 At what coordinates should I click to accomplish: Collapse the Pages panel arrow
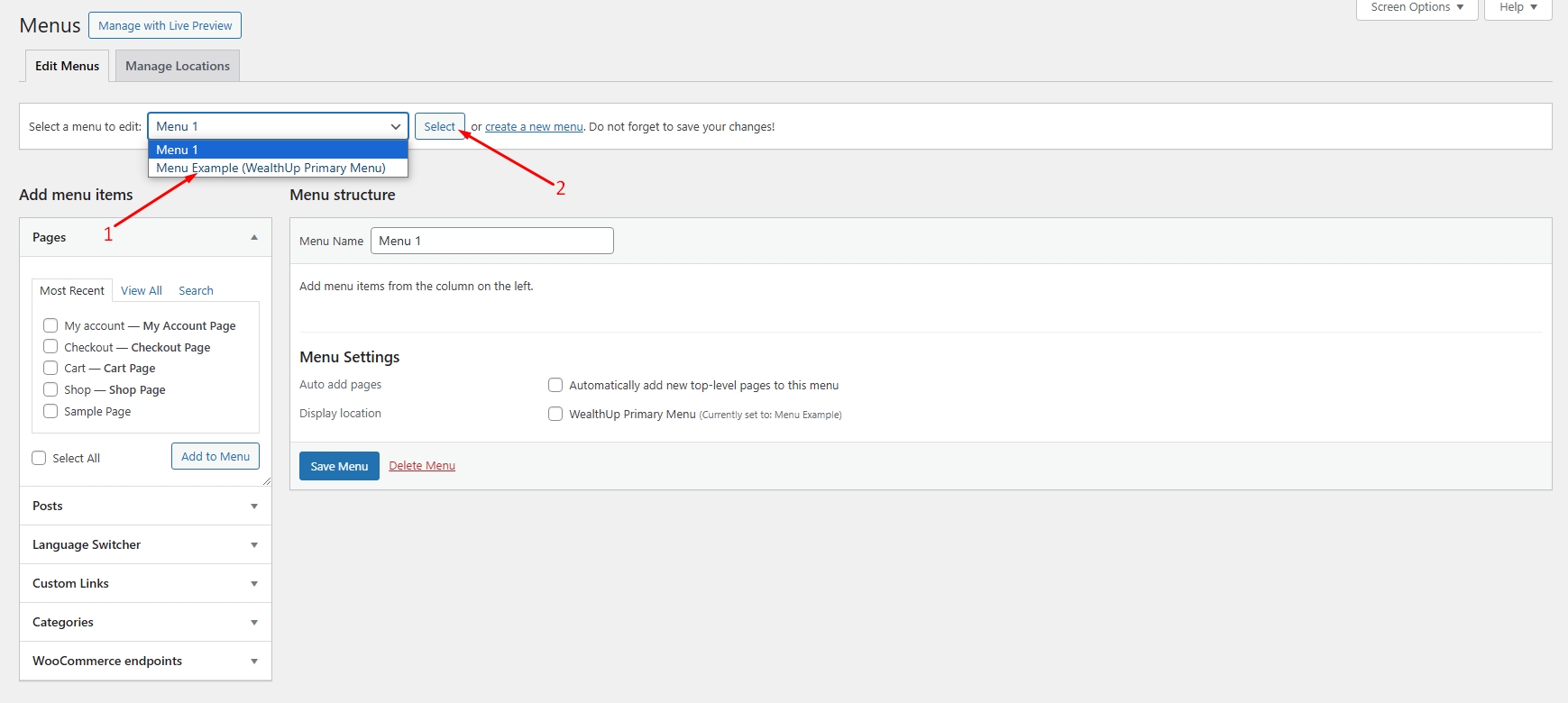tap(254, 237)
